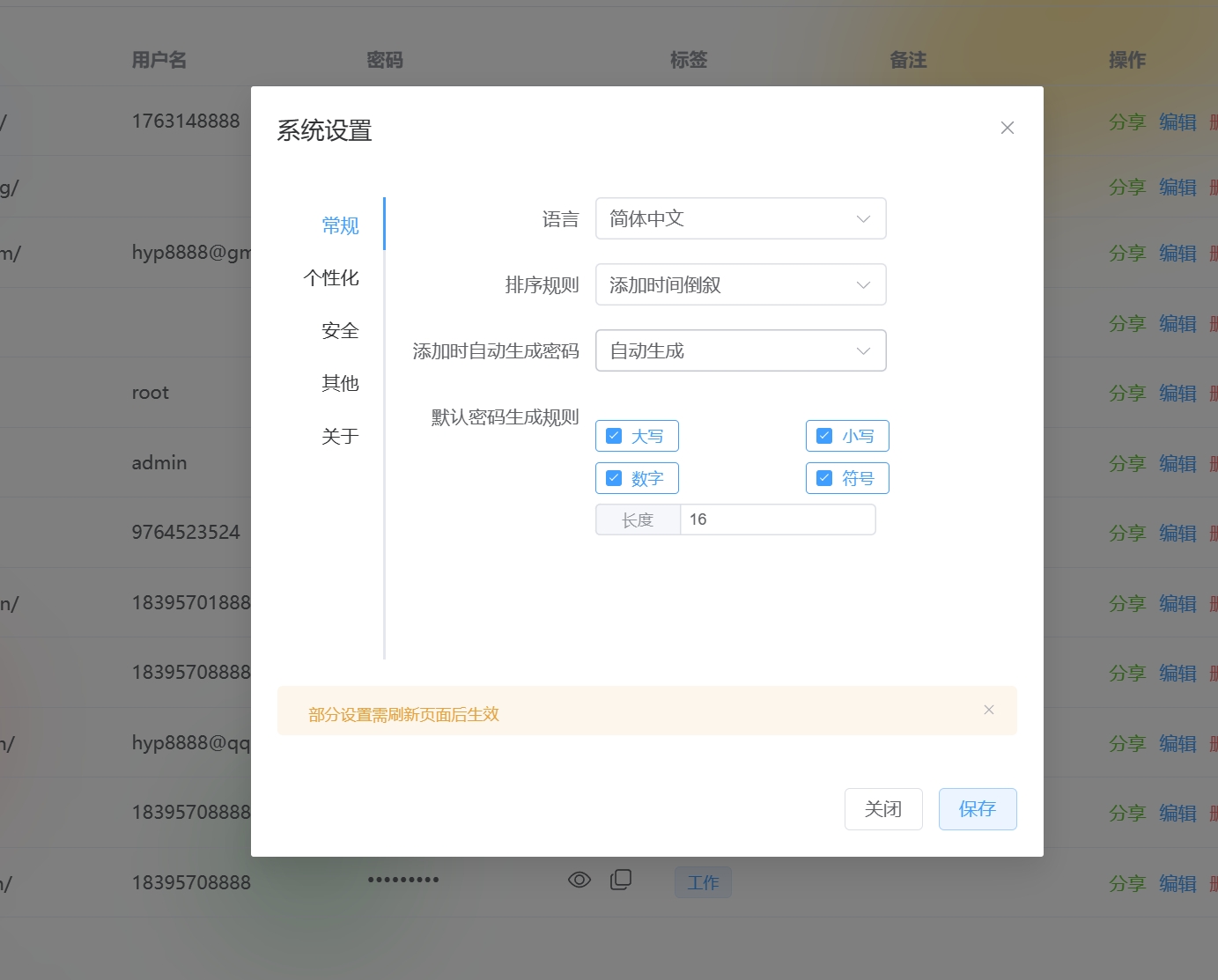This screenshot has width=1218, height=980.
Task: Switch to the 个性化 settings tab
Action: (x=331, y=278)
